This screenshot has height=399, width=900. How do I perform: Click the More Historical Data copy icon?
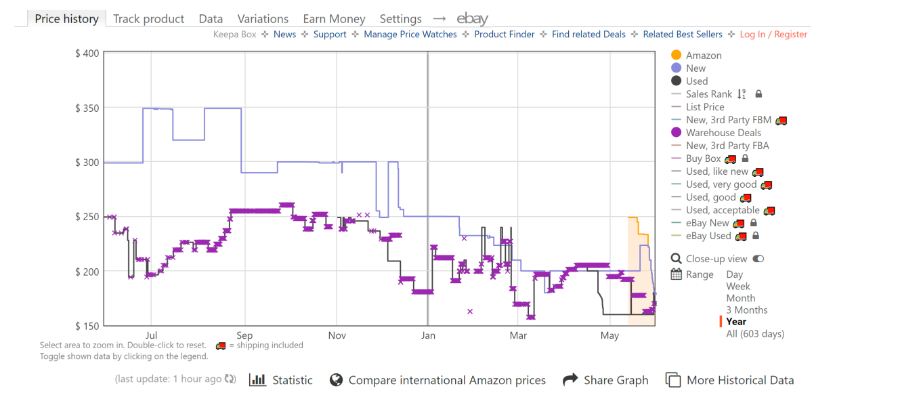(x=673, y=380)
